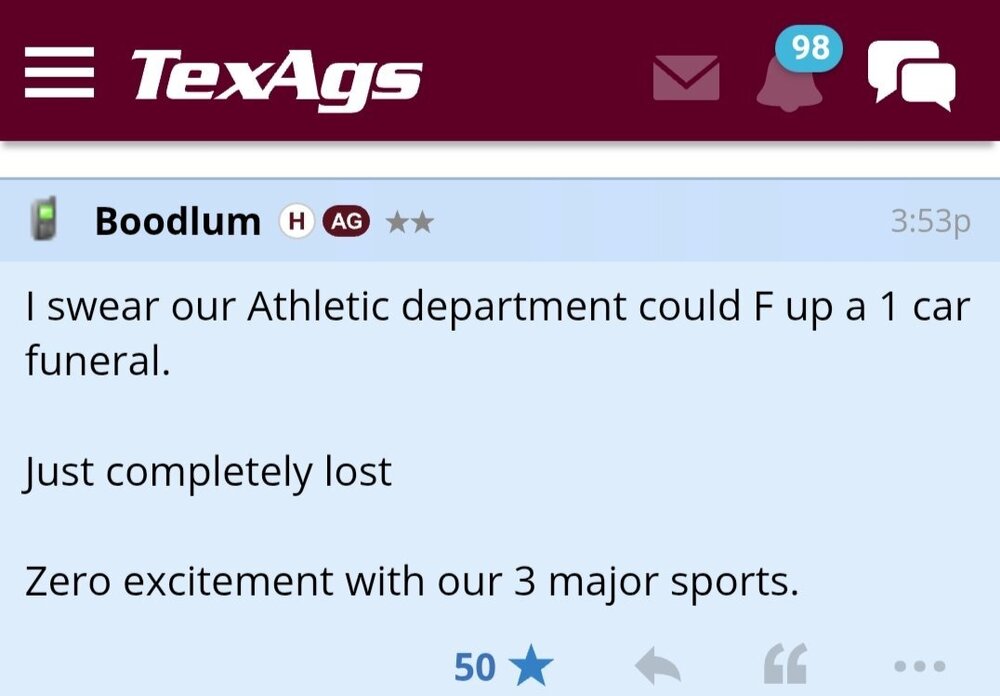The width and height of the screenshot is (1000, 696).
Task: Click the maroon AG badge
Action: 346,221
